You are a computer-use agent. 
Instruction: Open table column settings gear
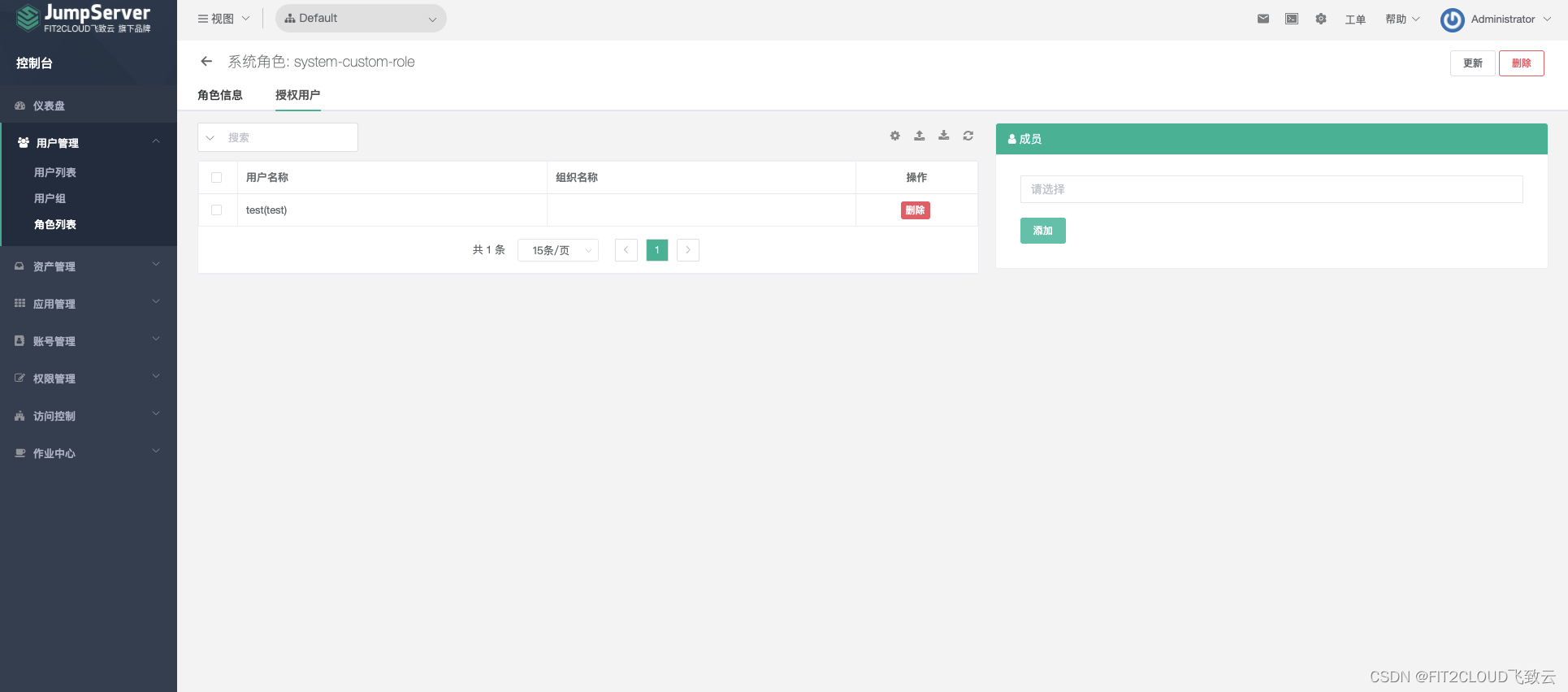[895, 136]
